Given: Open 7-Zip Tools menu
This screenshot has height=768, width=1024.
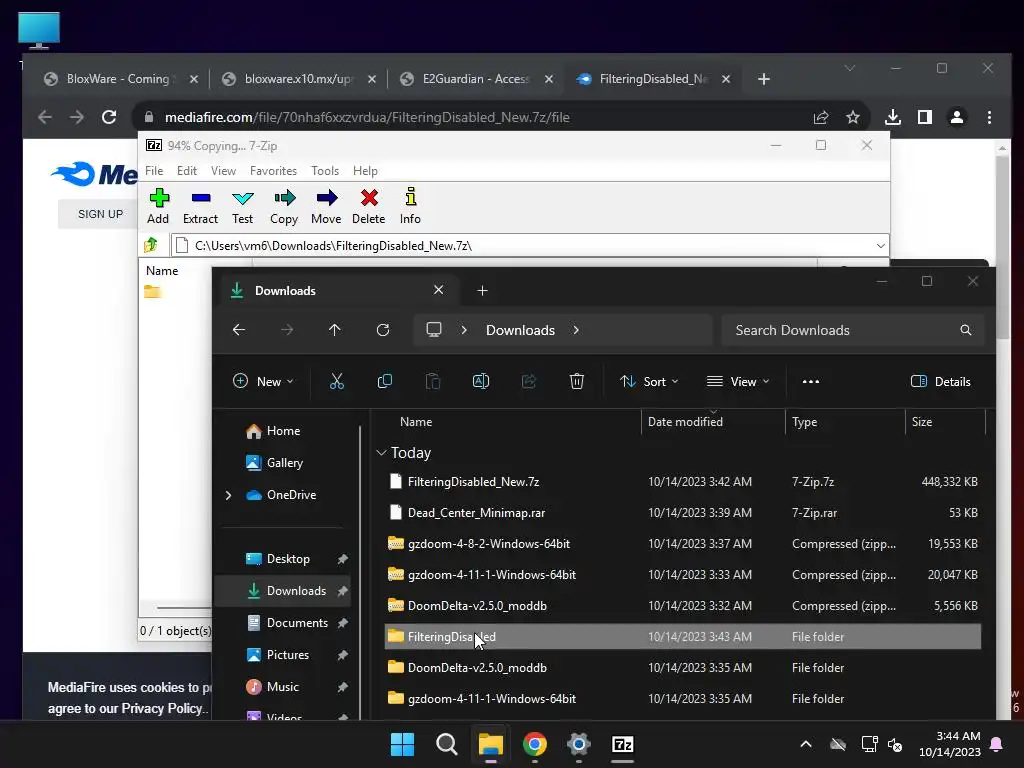Looking at the screenshot, I should click(x=325, y=170).
